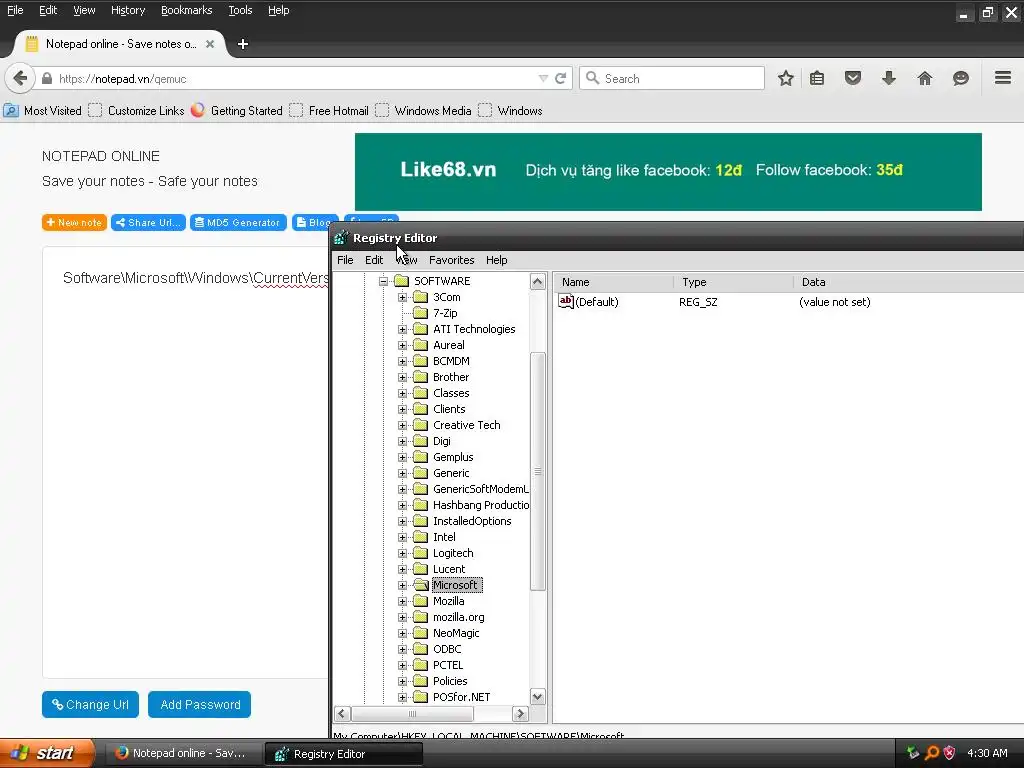Open Firefox Tools menu

240,10
